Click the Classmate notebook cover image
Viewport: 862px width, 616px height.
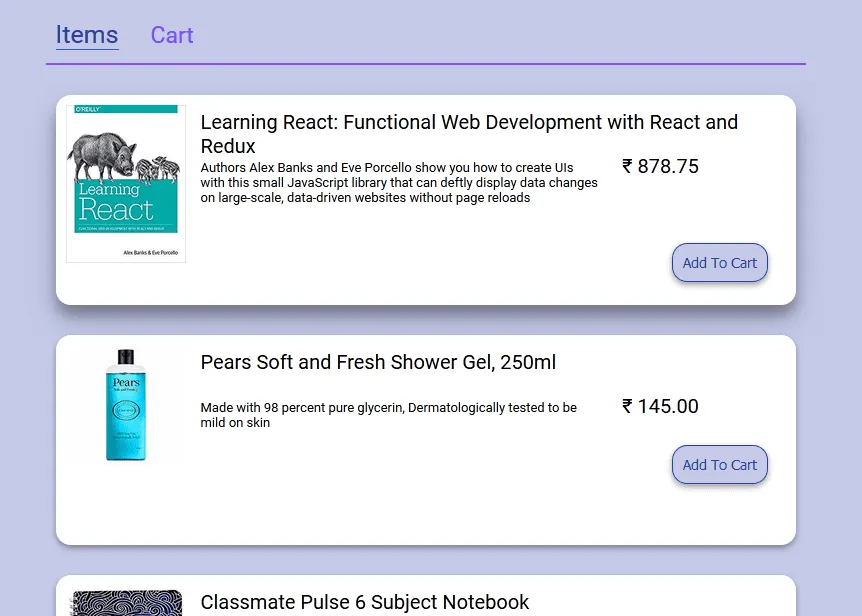(x=126, y=603)
